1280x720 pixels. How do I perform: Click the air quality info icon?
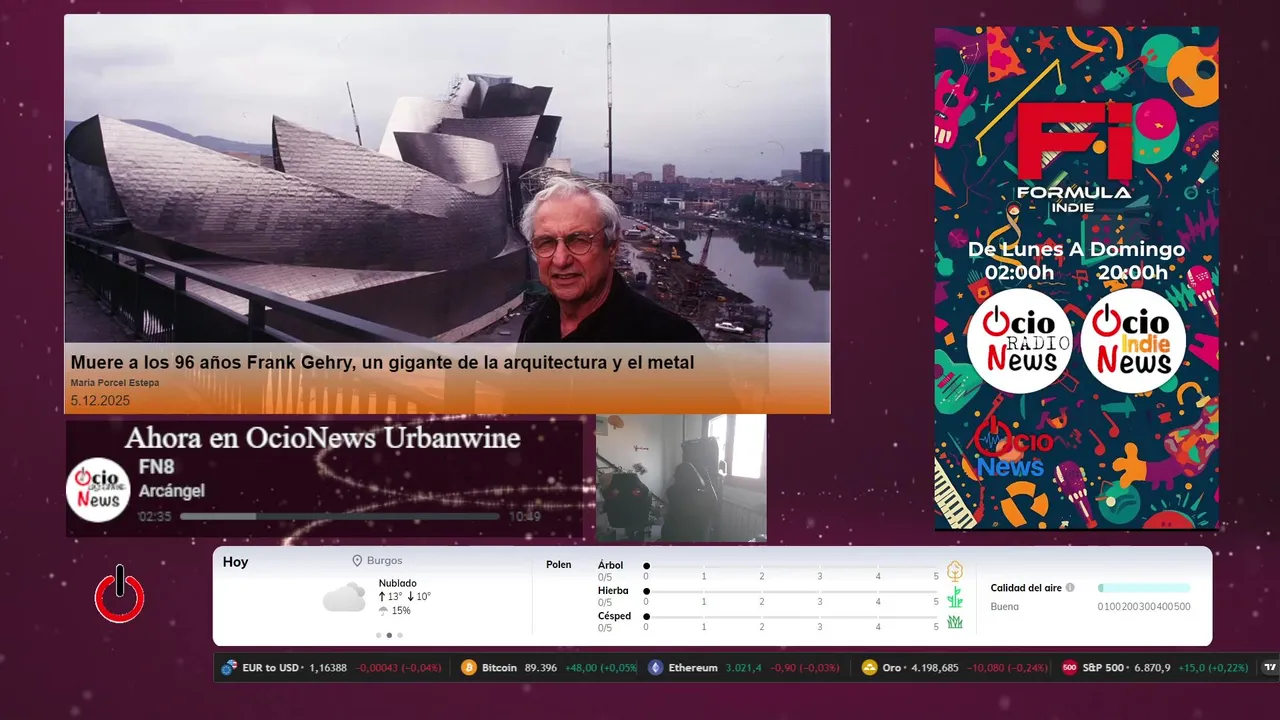(x=1070, y=588)
